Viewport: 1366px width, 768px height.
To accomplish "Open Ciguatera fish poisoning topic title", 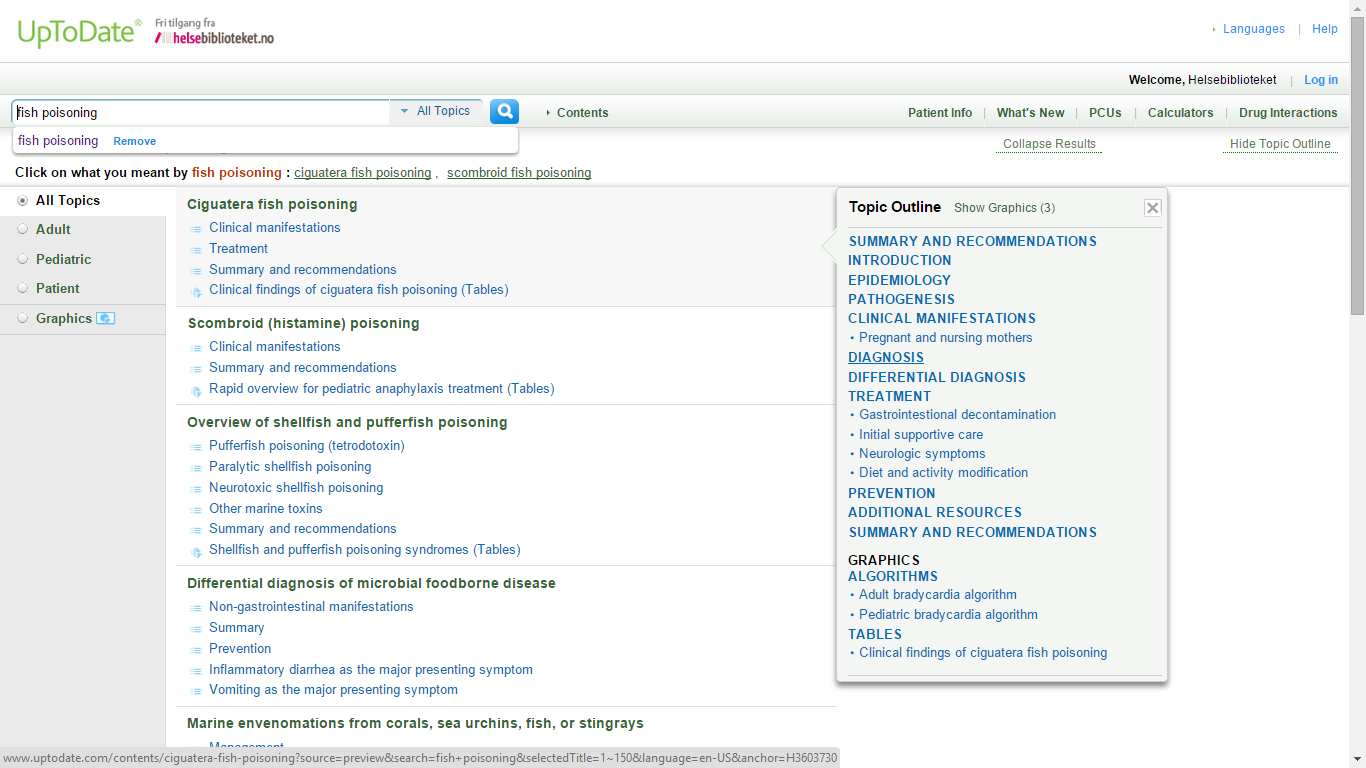I will [272, 204].
